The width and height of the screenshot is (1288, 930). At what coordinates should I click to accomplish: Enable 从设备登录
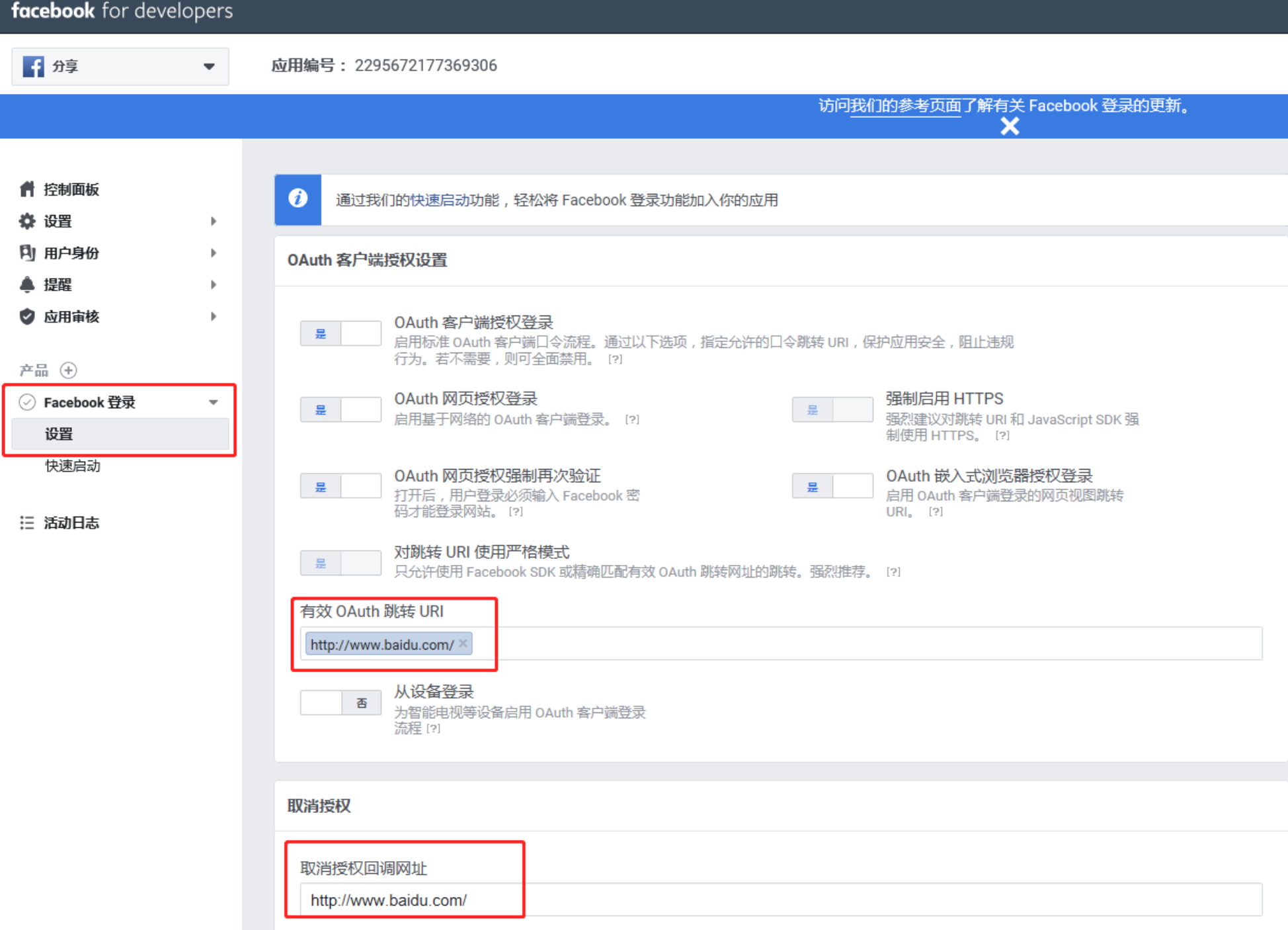pos(322,702)
